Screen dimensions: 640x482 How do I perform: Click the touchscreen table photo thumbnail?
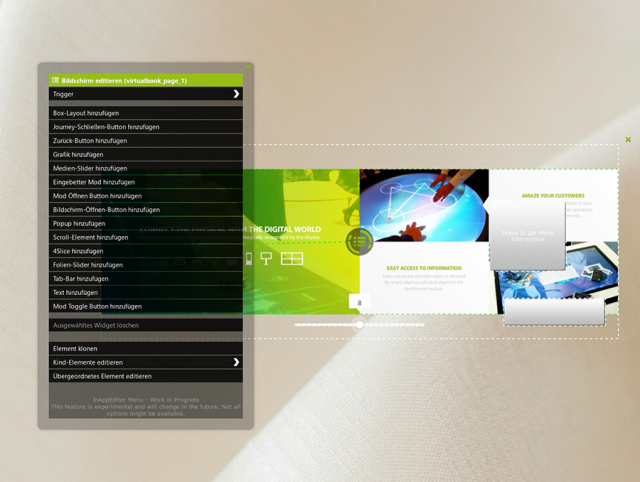click(424, 205)
